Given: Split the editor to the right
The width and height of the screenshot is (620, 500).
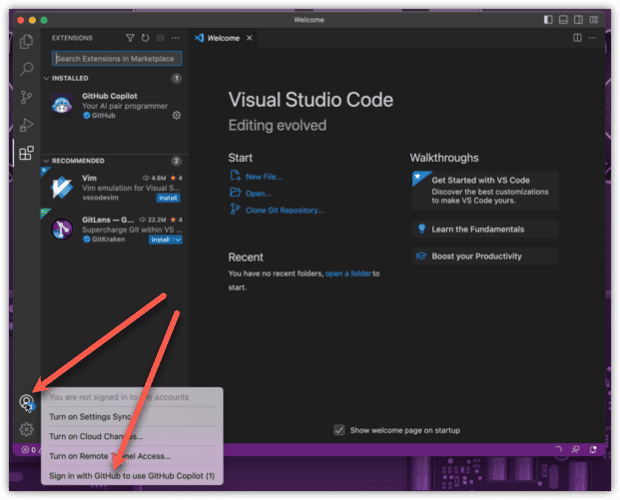Looking at the screenshot, I should pos(577,38).
